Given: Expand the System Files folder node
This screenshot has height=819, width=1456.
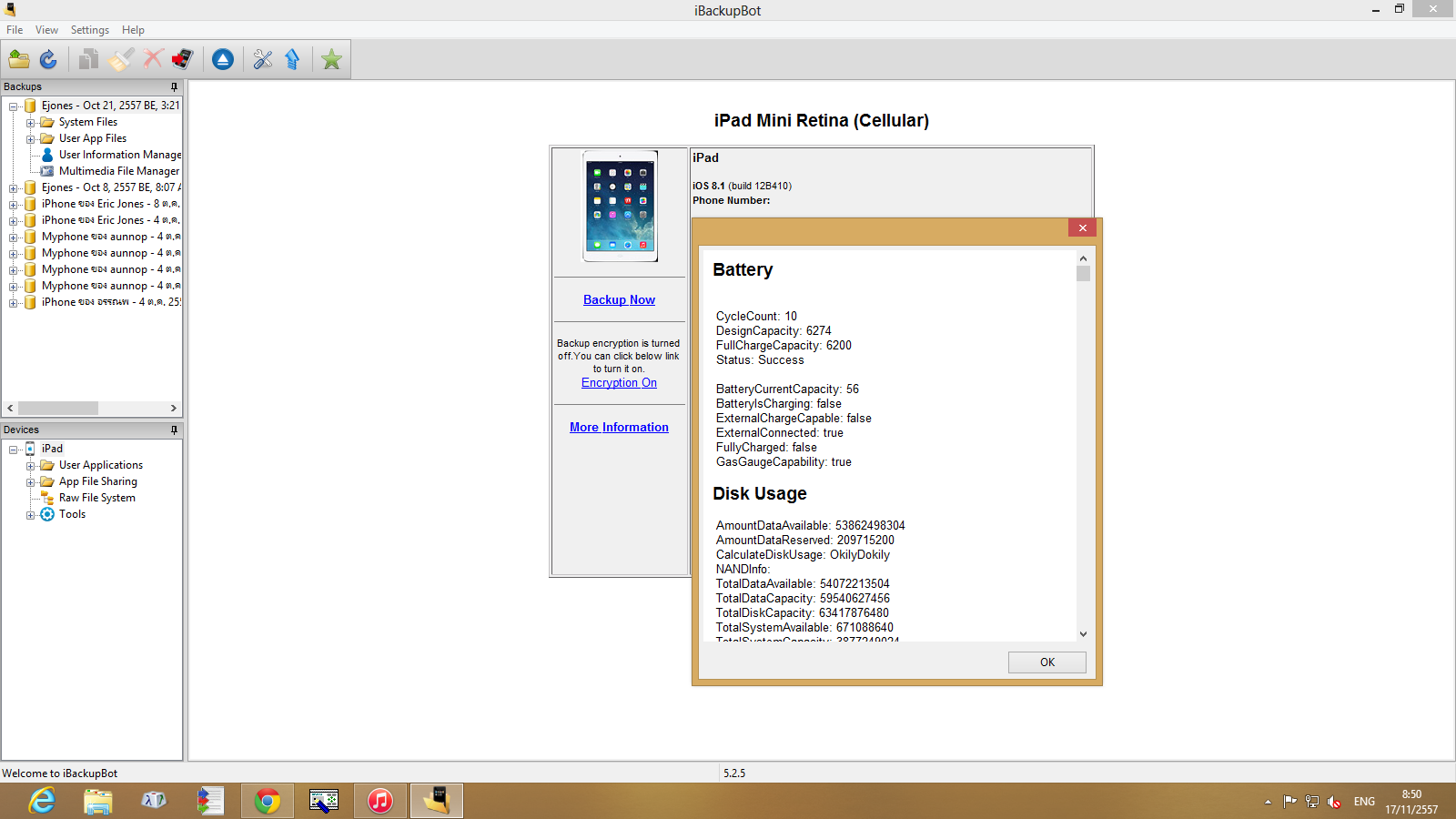Looking at the screenshot, I should pyautogui.click(x=30, y=123).
